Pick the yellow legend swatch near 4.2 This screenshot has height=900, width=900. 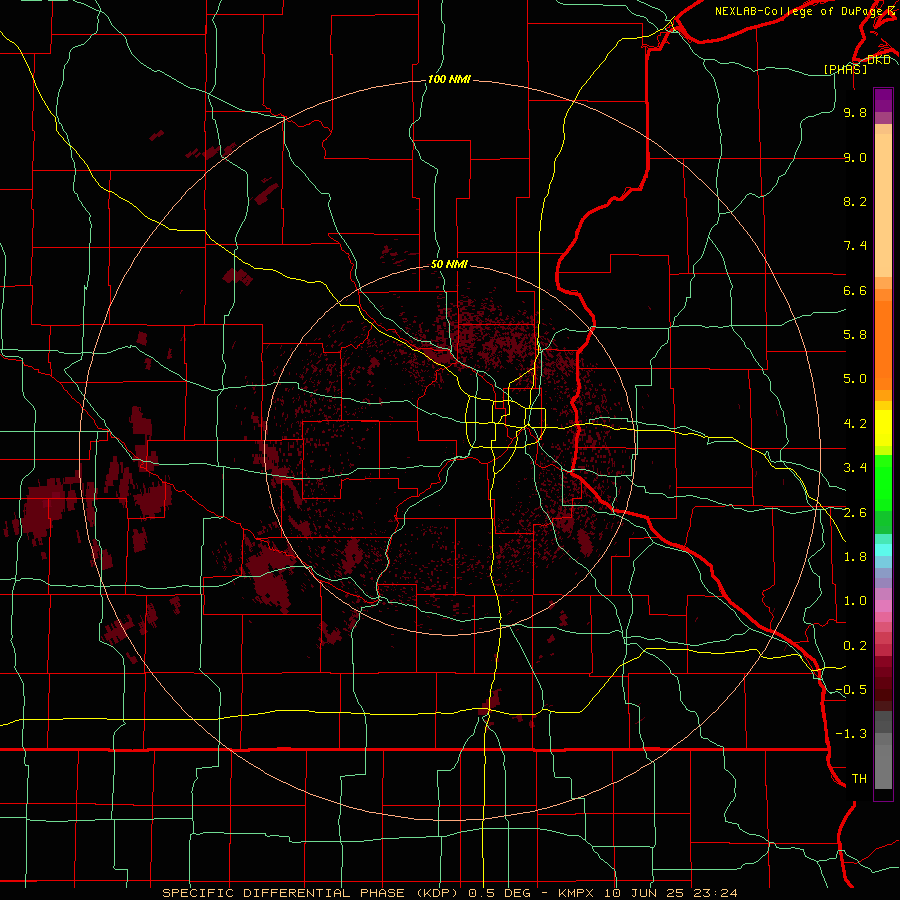pyautogui.click(x=883, y=428)
